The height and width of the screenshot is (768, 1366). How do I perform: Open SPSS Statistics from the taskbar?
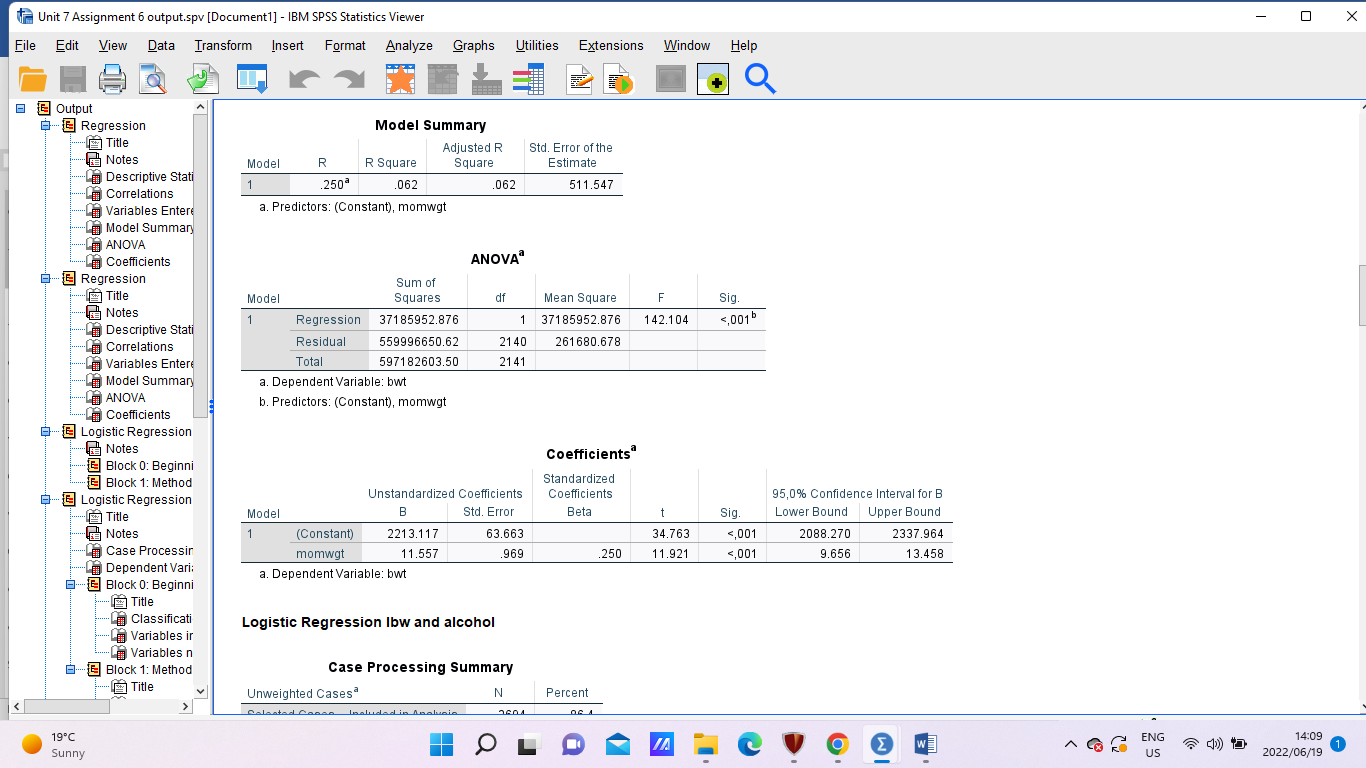pyautogui.click(x=879, y=744)
